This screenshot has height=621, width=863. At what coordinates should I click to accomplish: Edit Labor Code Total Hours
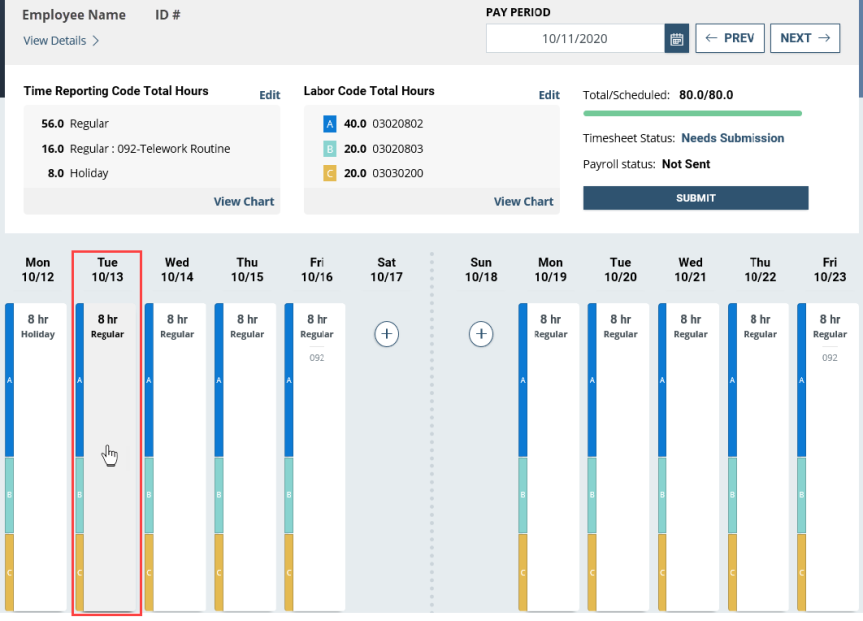tap(549, 96)
